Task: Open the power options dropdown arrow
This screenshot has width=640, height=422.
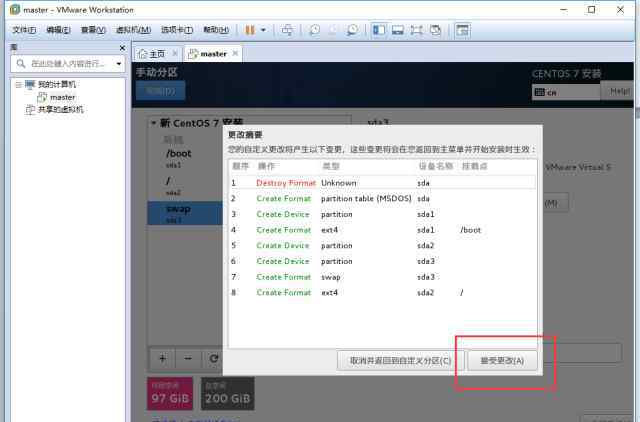Action: point(263,30)
